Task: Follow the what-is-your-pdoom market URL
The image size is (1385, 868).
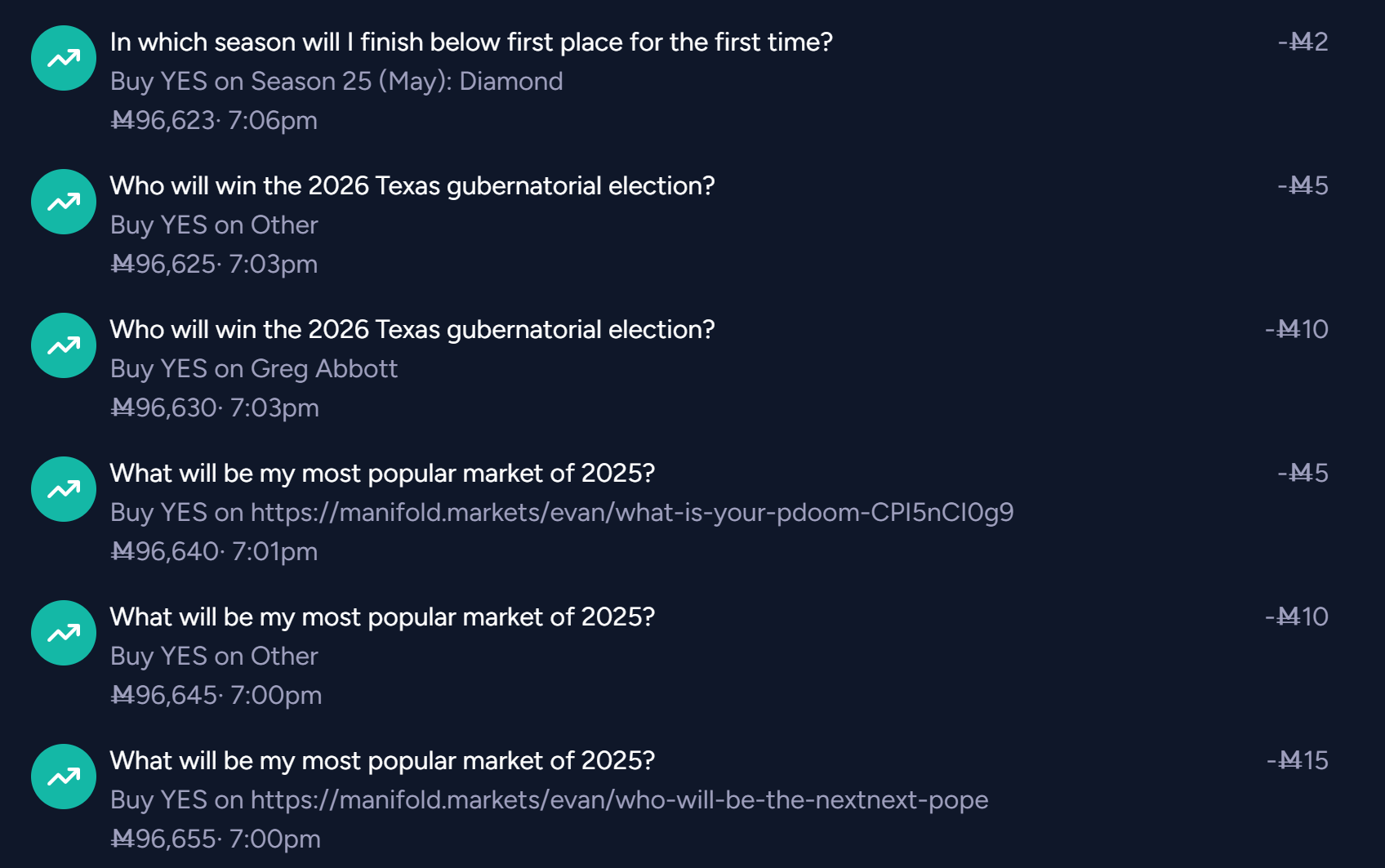Action: tap(631, 512)
